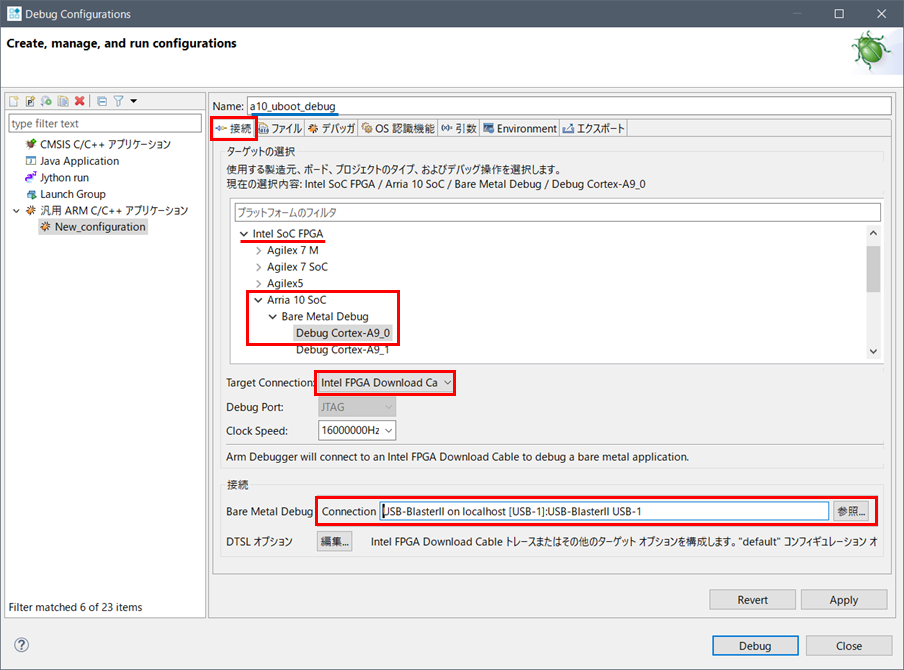904x670 pixels.
Task: Select Debug Cortex-A9_1 in the target tree
Action: 342,350
